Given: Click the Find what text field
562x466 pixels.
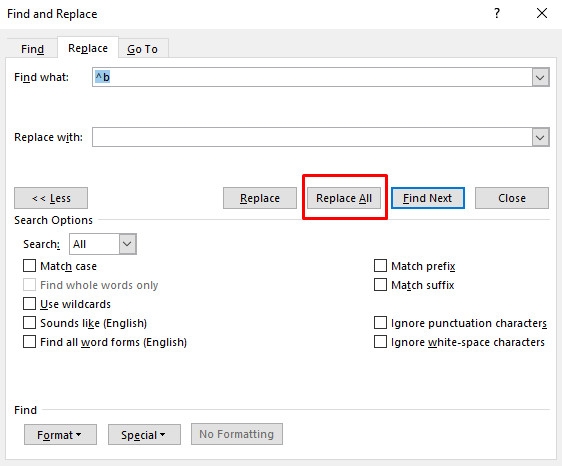Looking at the screenshot, I should pyautogui.click(x=312, y=77).
